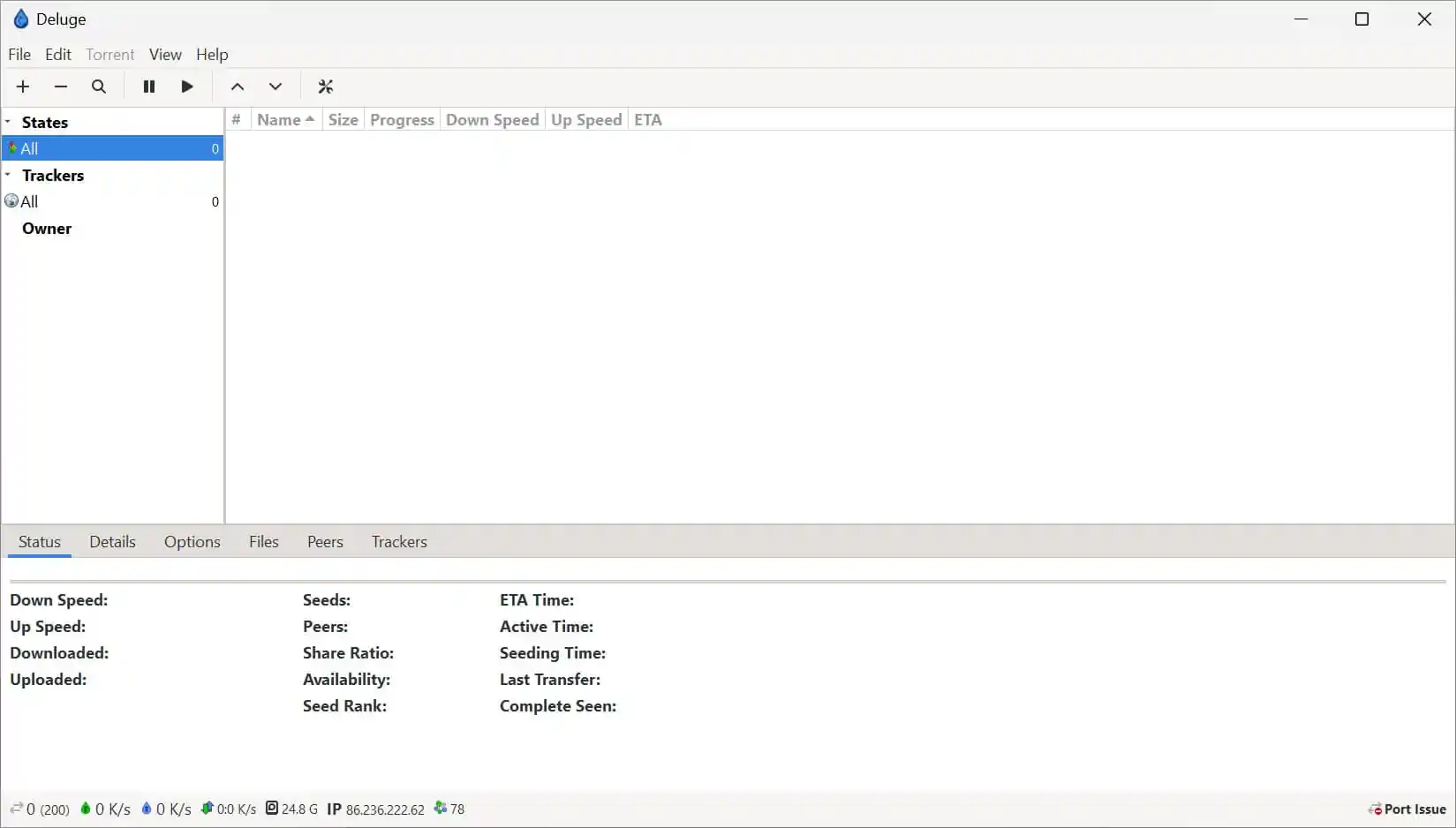This screenshot has width=1456, height=828.
Task: Collapse the States section
Action: (x=8, y=122)
